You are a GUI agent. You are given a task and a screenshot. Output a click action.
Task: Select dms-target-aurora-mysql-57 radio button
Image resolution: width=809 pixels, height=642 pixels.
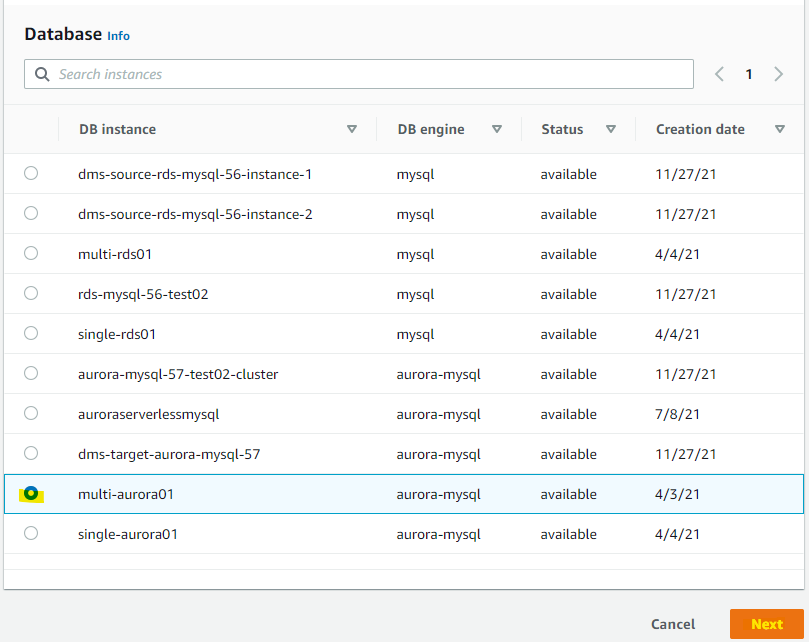coord(31,453)
